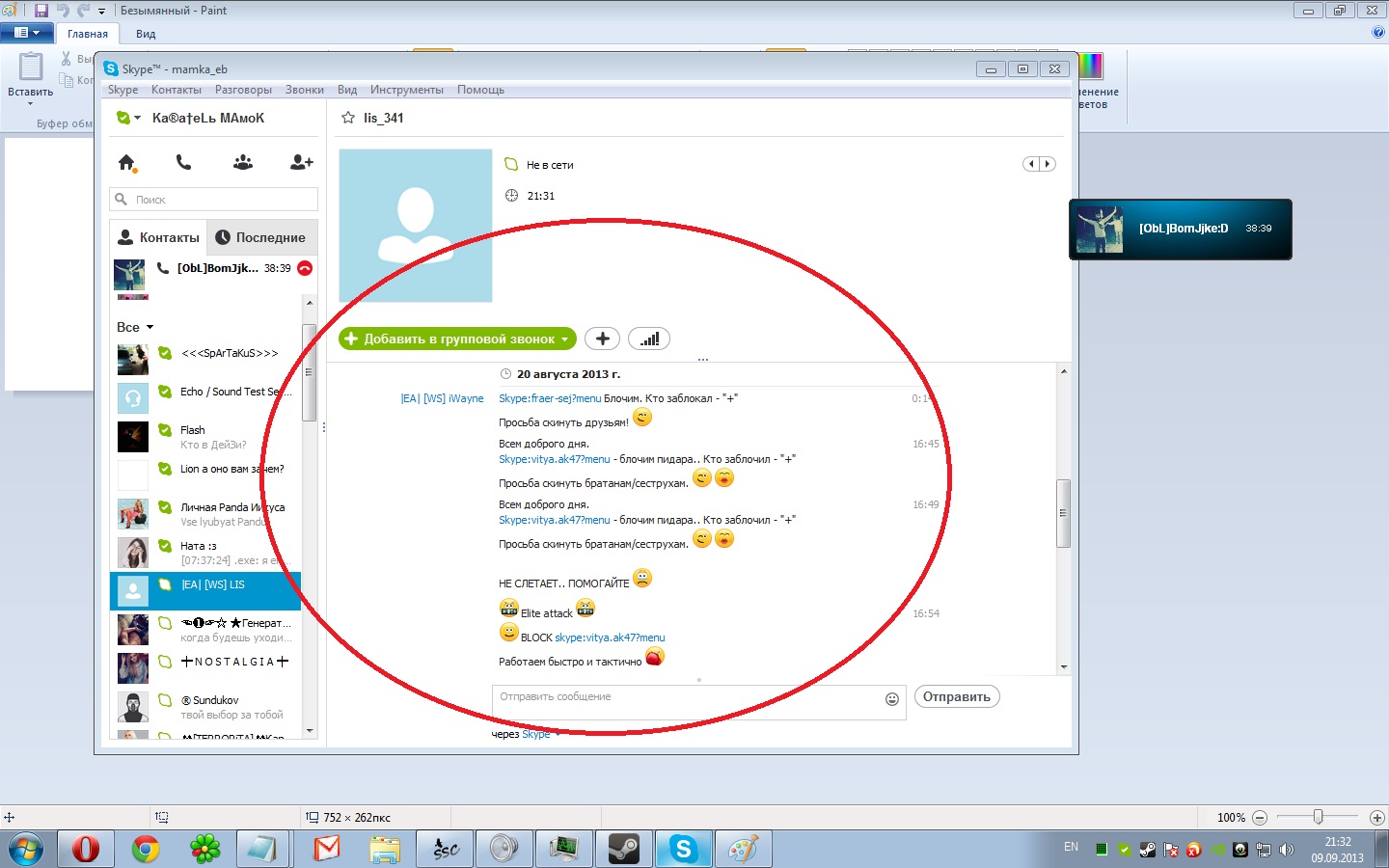Click the [ObL]BomJjke:D call popup window
Viewport: 1389px width, 868px height.
[1181, 230]
